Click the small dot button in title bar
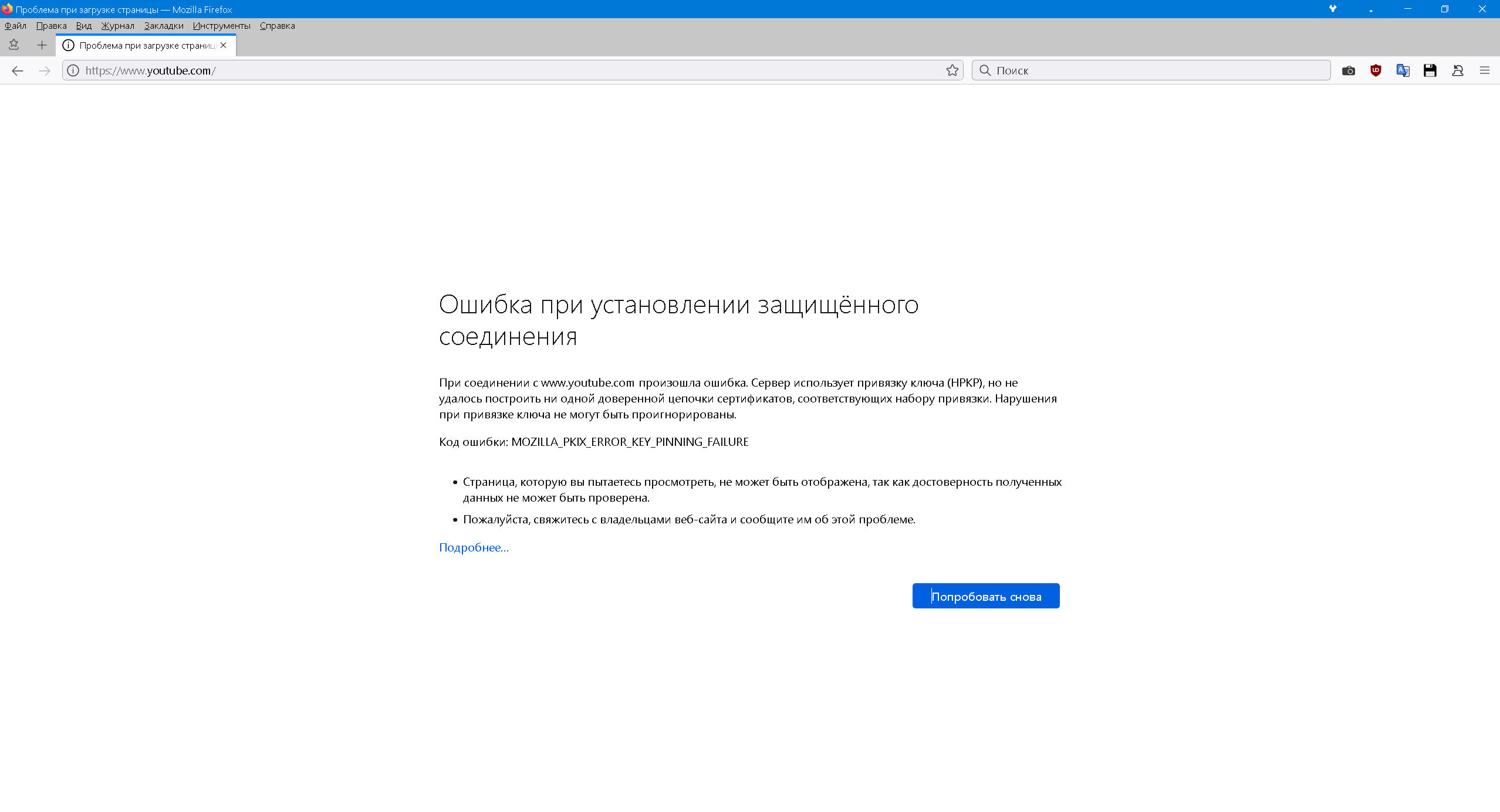 click(x=1371, y=11)
